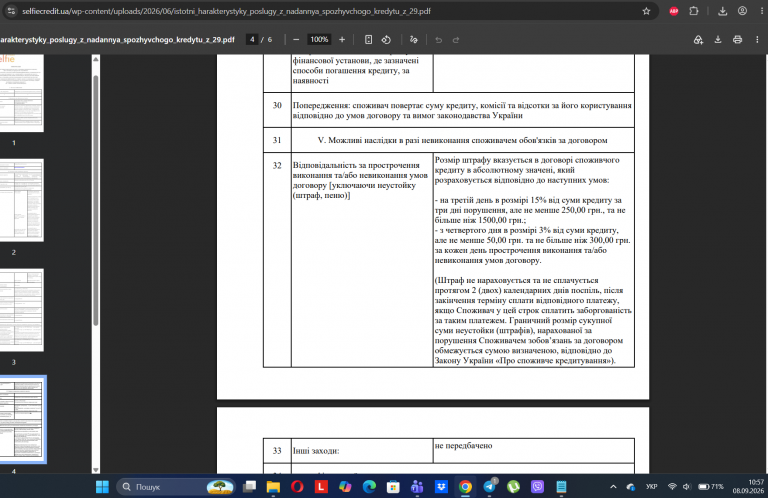The height and width of the screenshot is (498, 768).
Task: Open Microsoft Edge from the taskbar
Action: click(369, 487)
